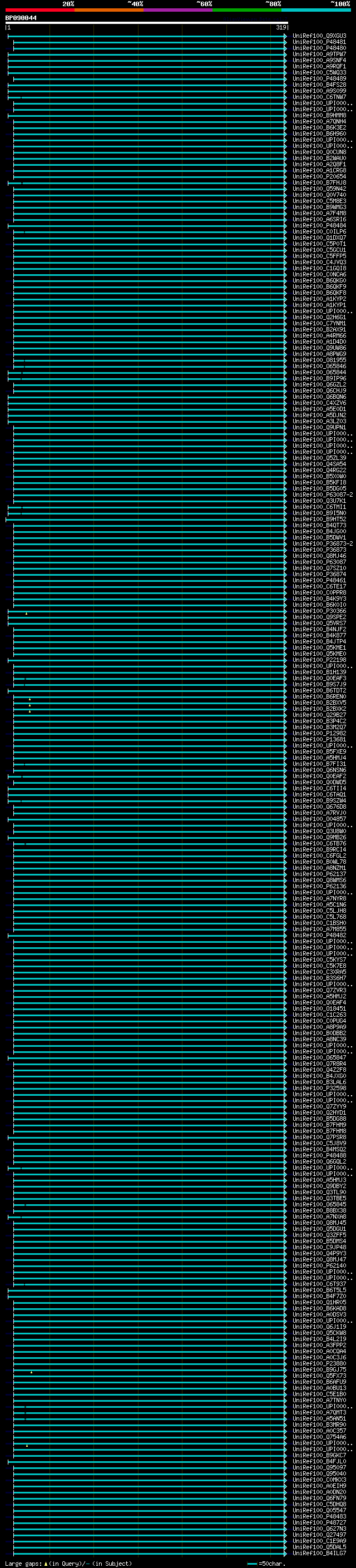Click the purple ~60% identity legend segment
Screen dimensions: 356x1568
tap(177, 10)
